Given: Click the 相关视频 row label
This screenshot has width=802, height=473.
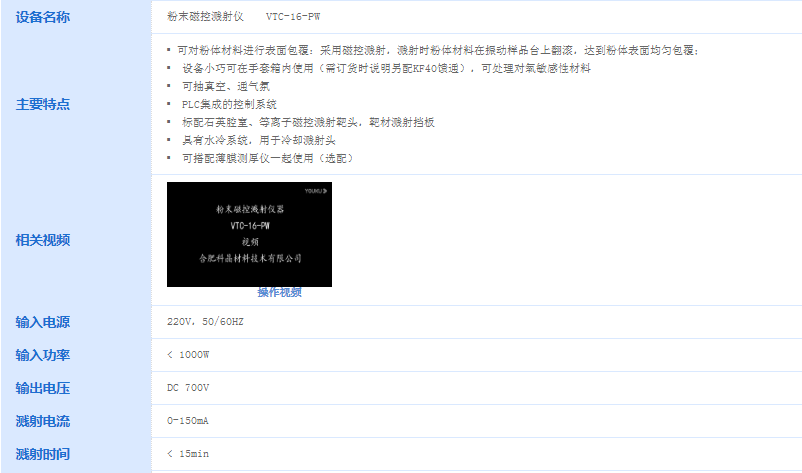Looking at the screenshot, I should pos(42,240).
